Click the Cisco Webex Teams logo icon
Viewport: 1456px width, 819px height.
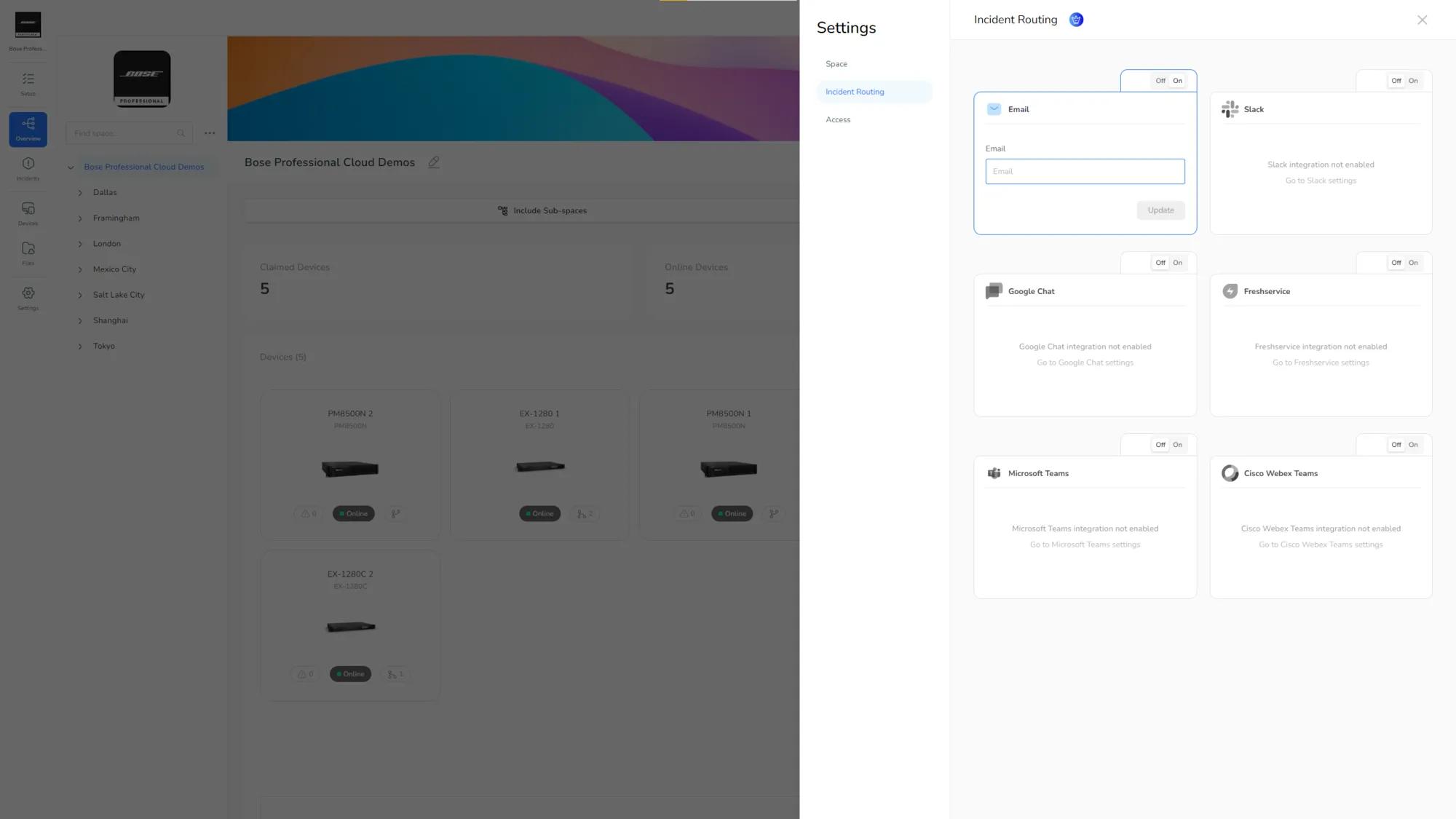(x=1230, y=473)
